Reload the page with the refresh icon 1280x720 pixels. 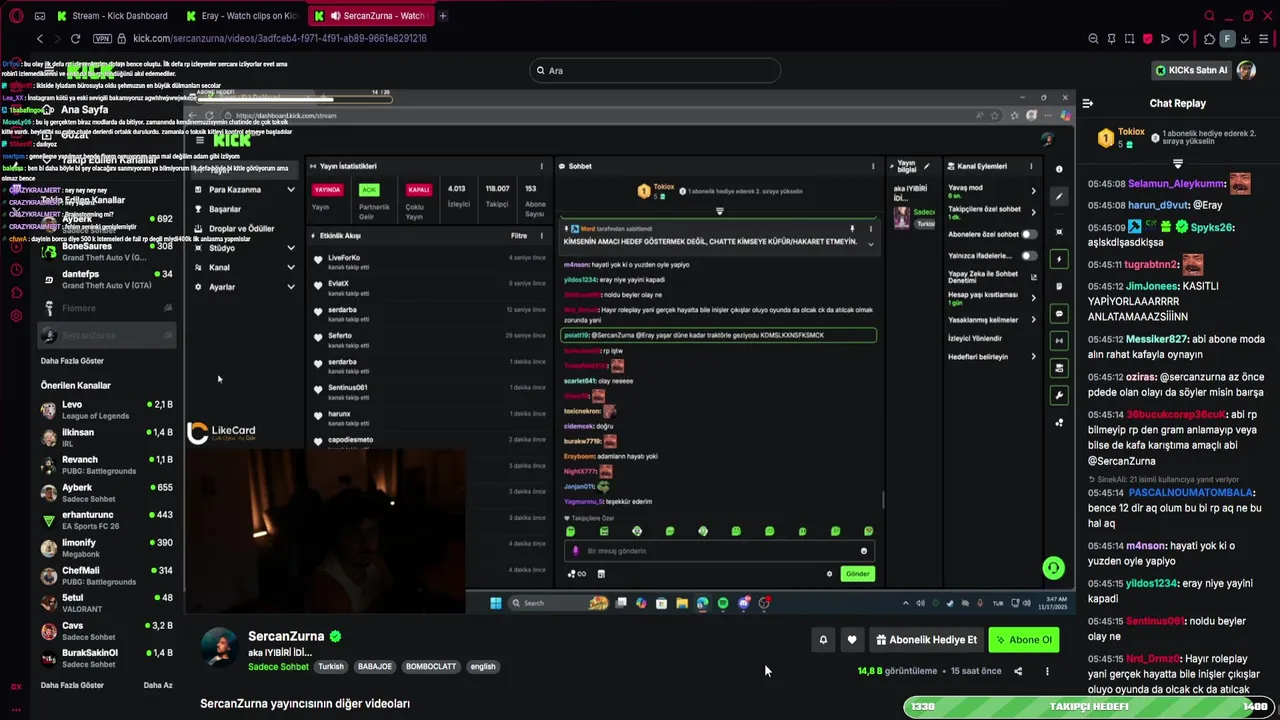(x=75, y=38)
